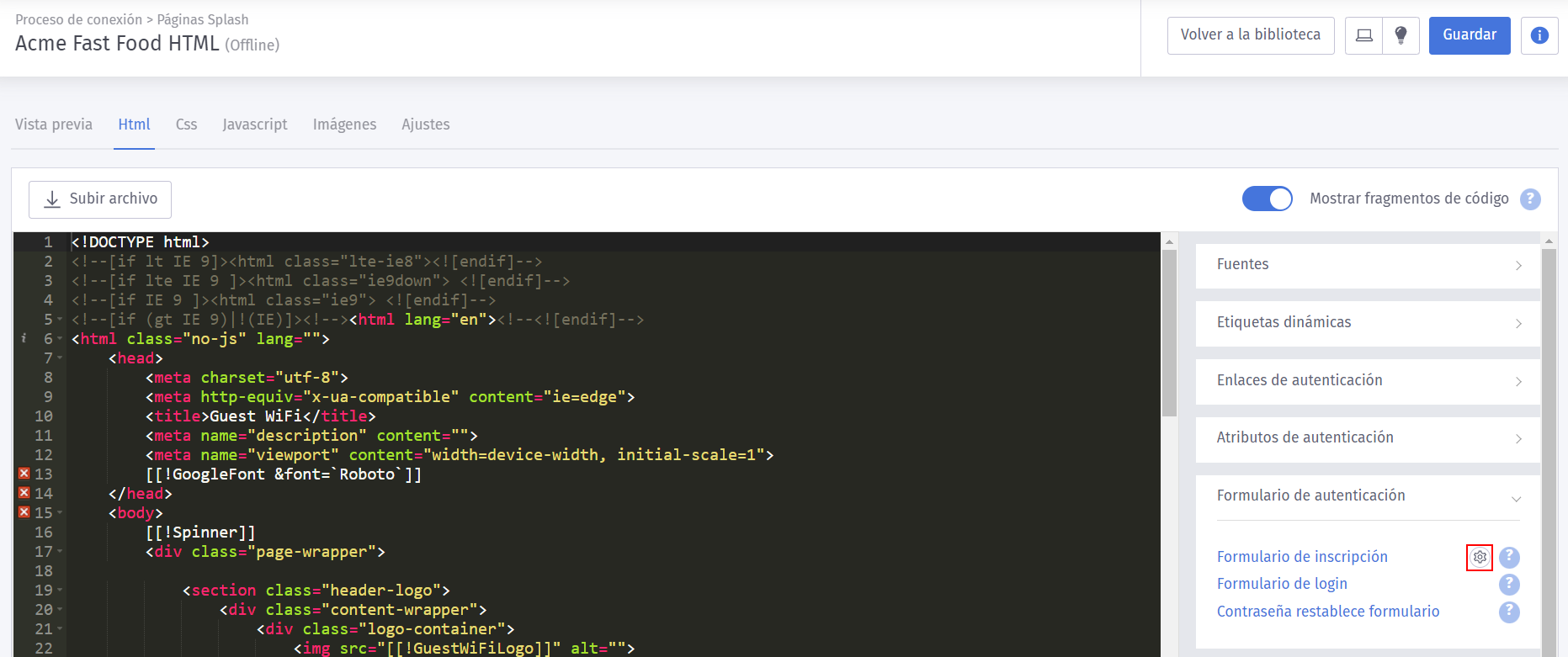The width and height of the screenshot is (1568, 657).
Task: Expand the Fuentes section
Action: pyautogui.click(x=1368, y=265)
